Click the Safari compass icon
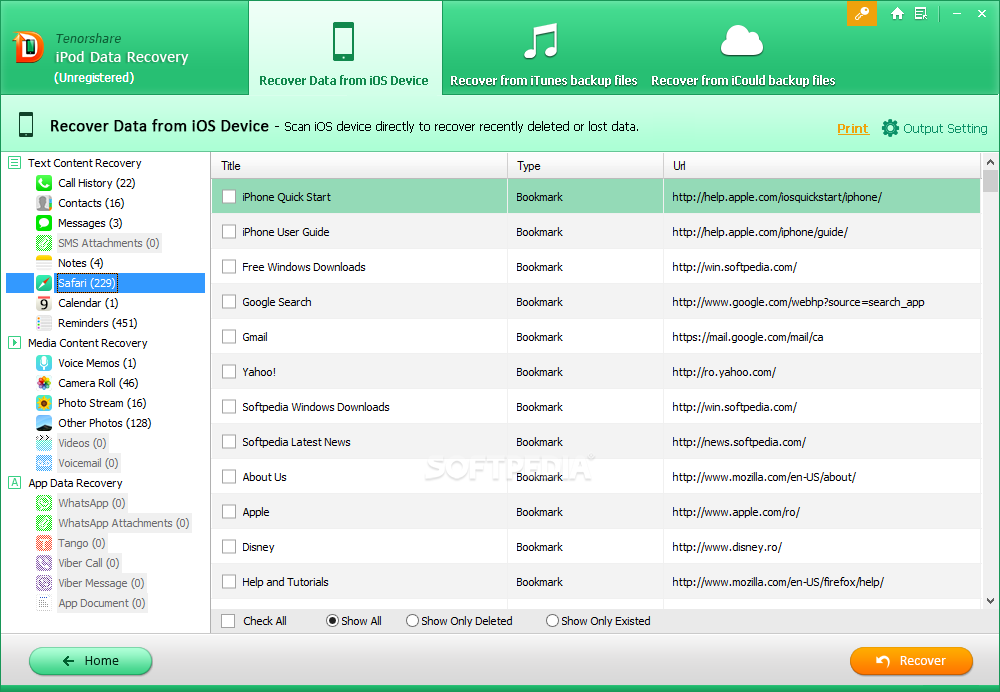1000x692 pixels. (x=44, y=283)
